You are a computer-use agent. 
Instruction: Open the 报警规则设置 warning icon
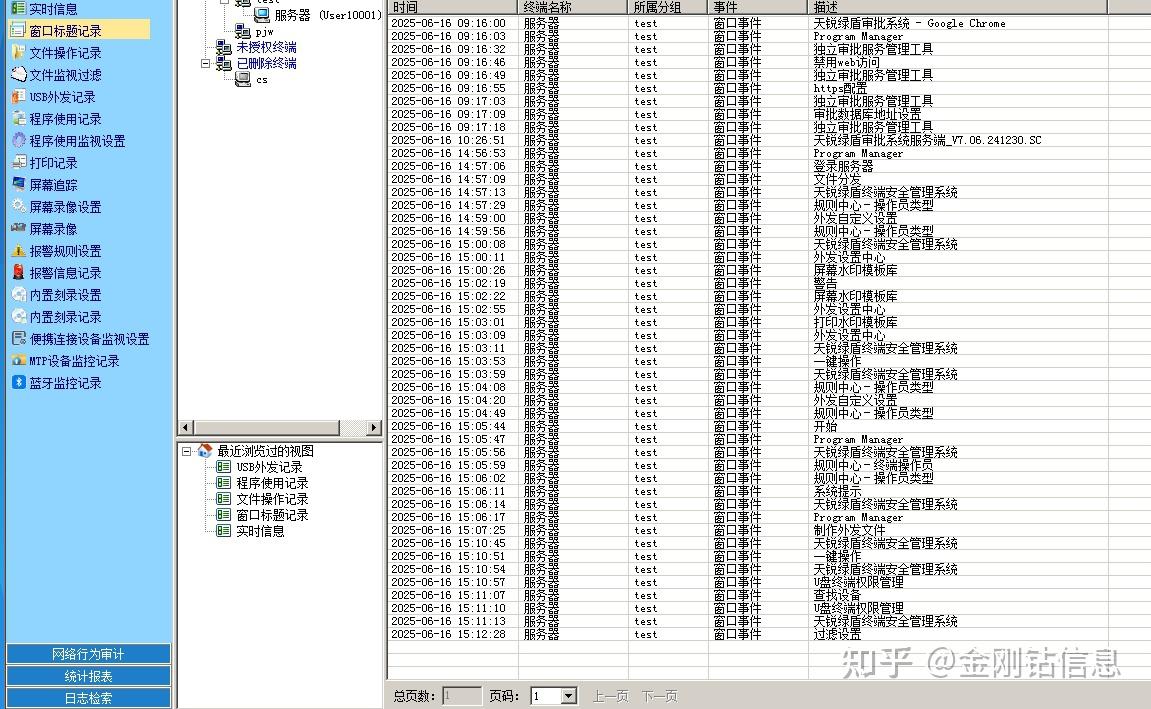pos(18,251)
